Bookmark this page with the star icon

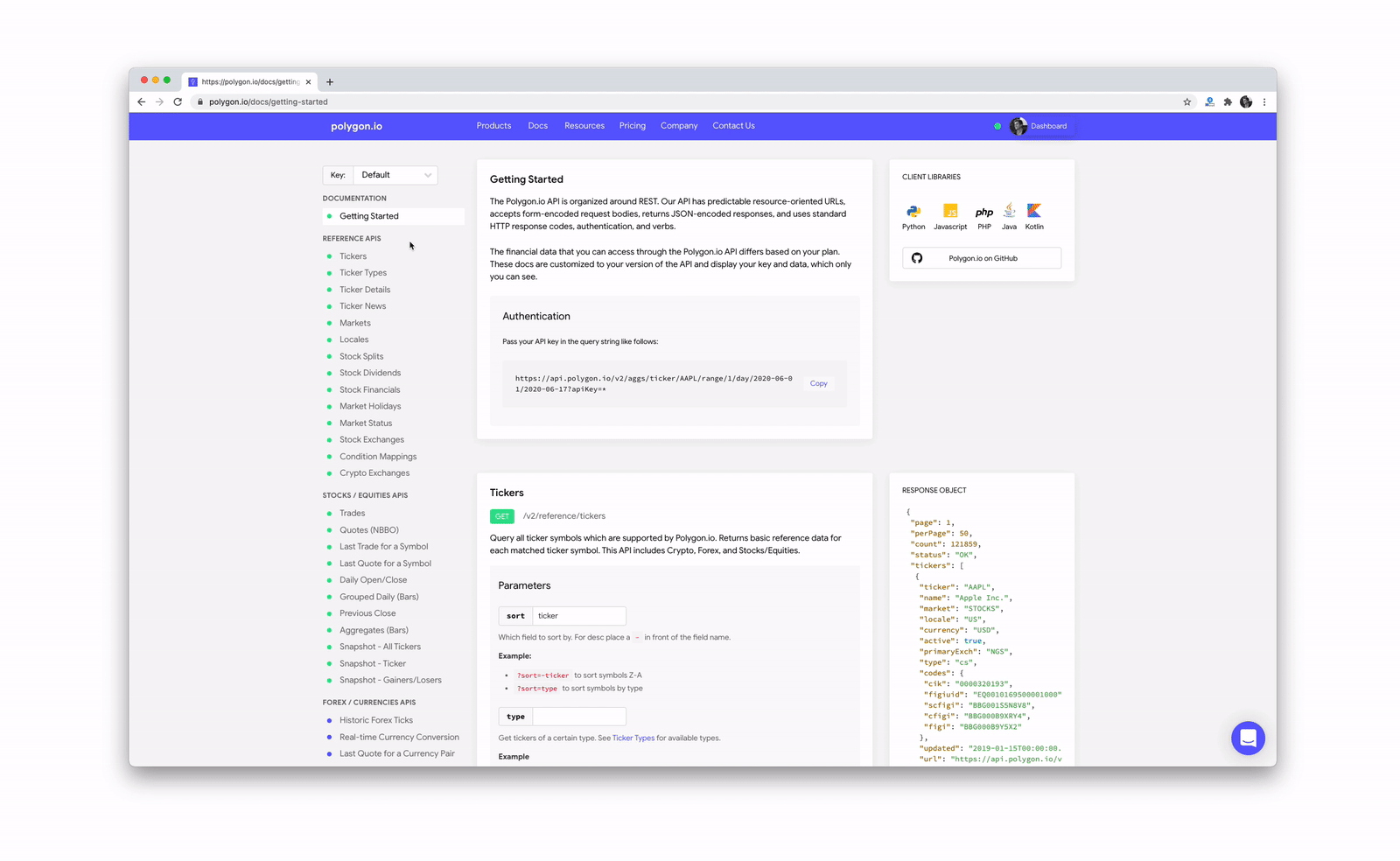tap(1187, 102)
